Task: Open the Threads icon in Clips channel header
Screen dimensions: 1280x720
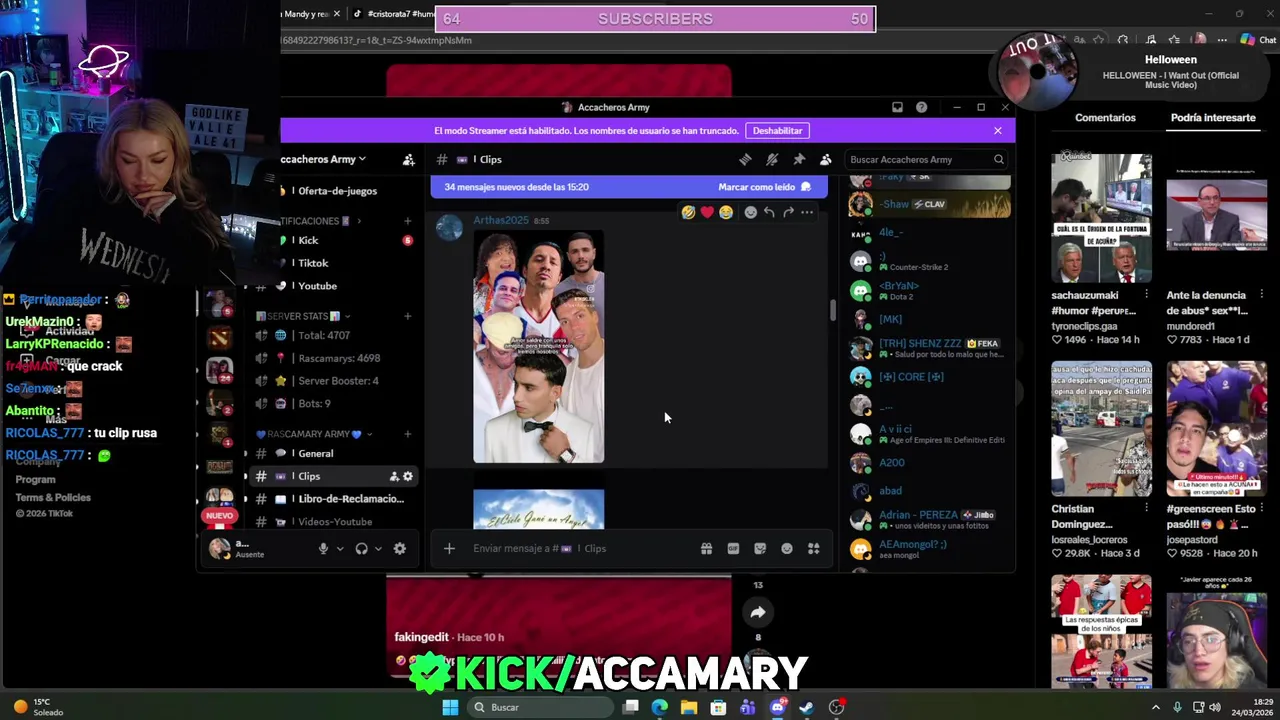Action: tap(745, 159)
